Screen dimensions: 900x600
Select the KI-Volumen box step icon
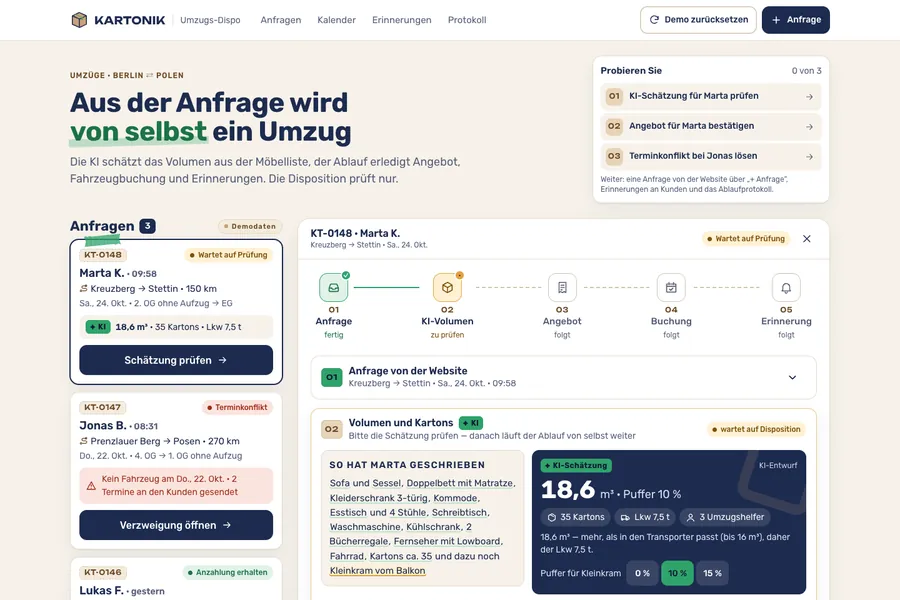(x=447, y=288)
